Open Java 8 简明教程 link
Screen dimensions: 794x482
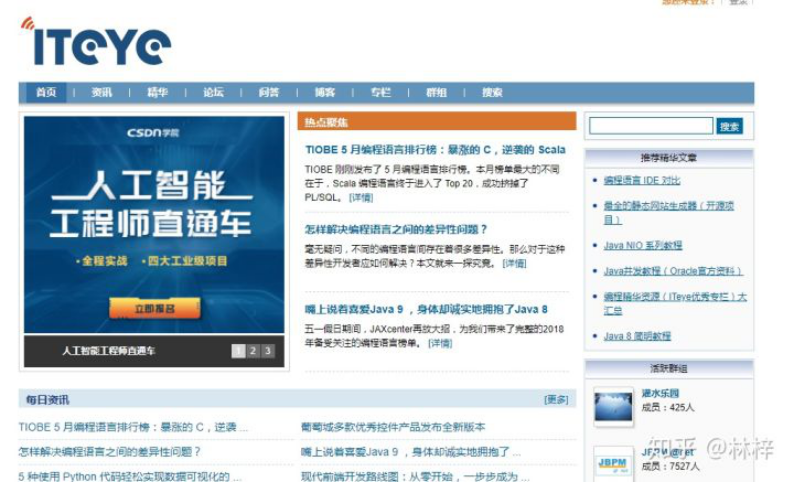pos(637,336)
